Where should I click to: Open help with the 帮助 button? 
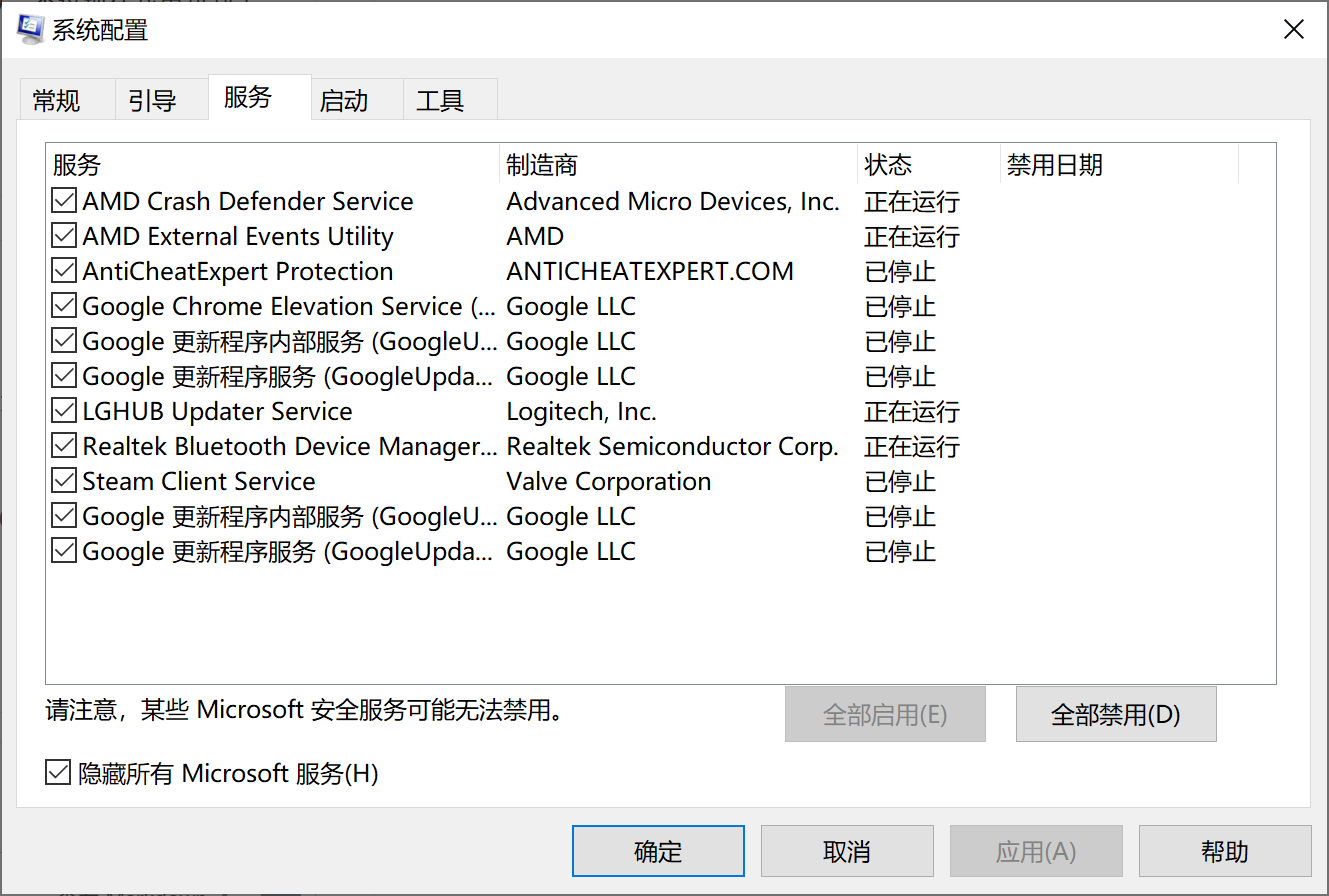[1225, 851]
